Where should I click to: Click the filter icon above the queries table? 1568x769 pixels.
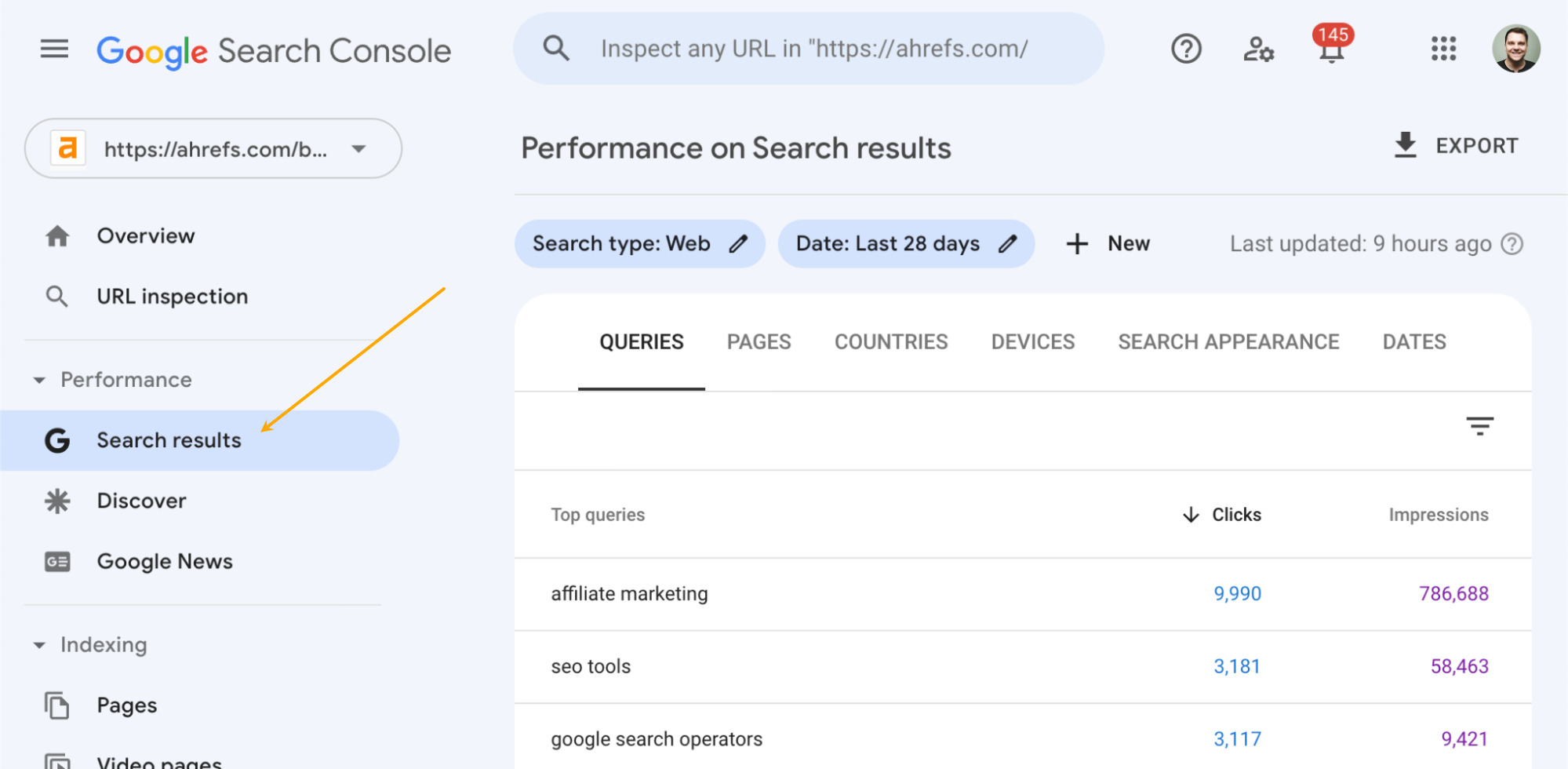coord(1480,427)
